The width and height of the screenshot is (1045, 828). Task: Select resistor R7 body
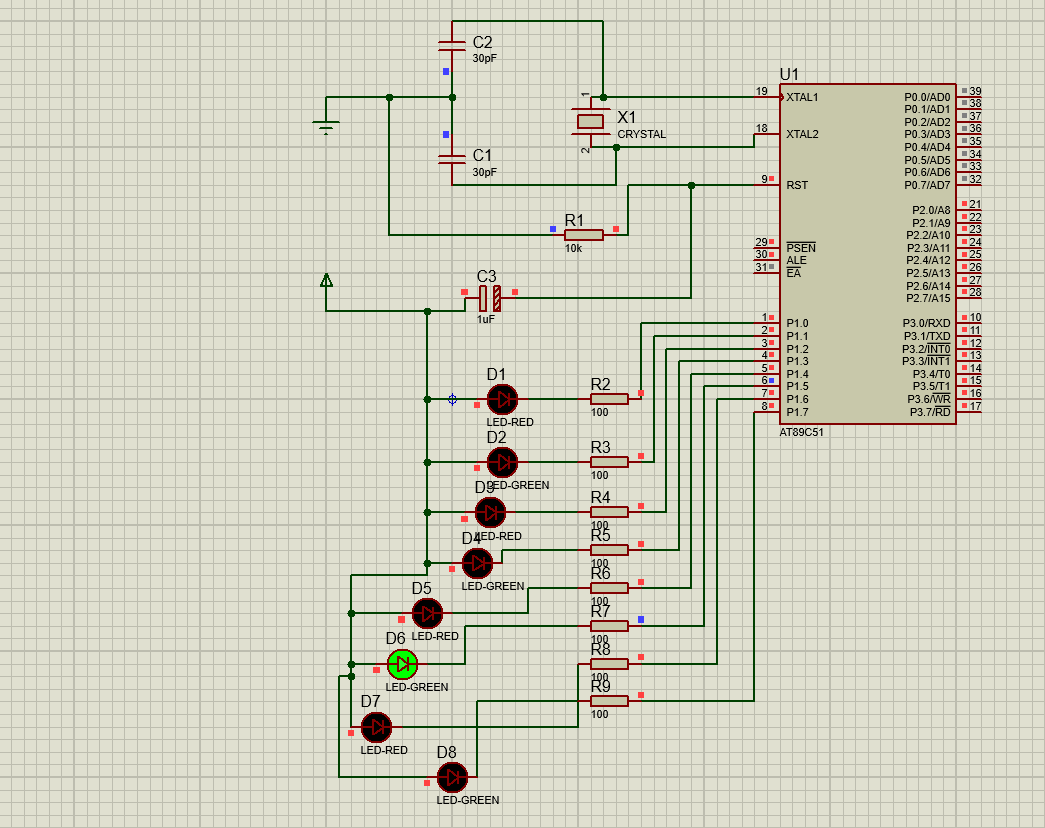click(x=609, y=626)
